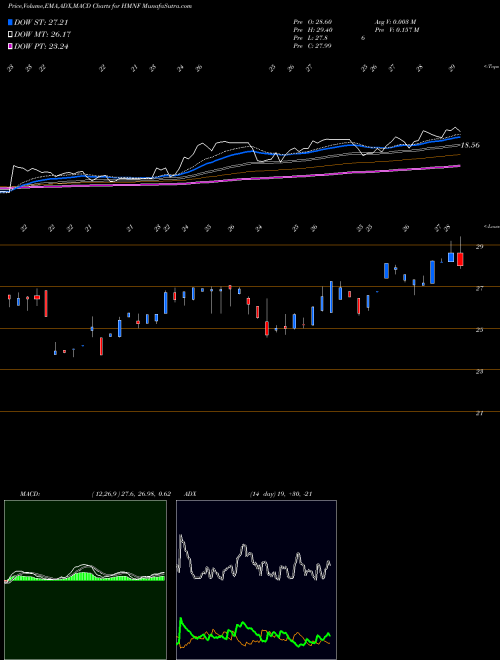Click the 'Pre O: 28.60' value

pyautogui.click(x=313, y=22)
